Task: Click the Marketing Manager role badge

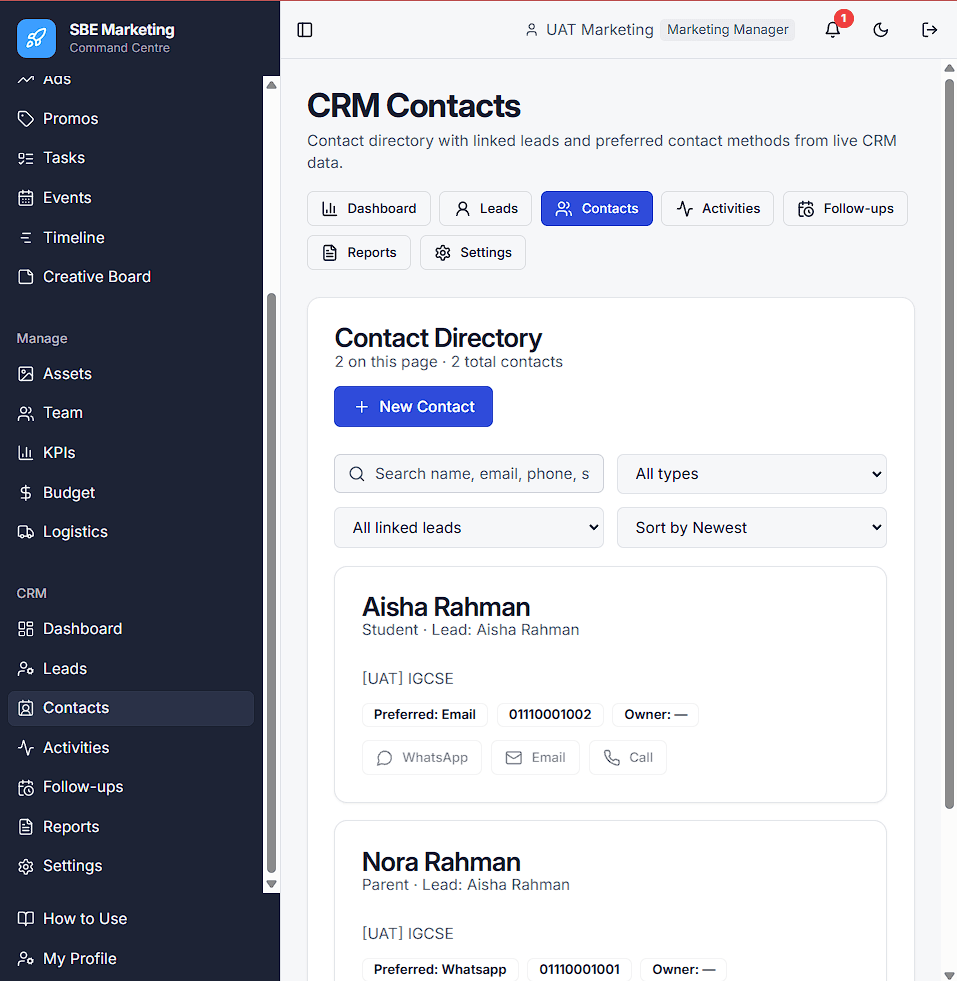Action: [727, 29]
